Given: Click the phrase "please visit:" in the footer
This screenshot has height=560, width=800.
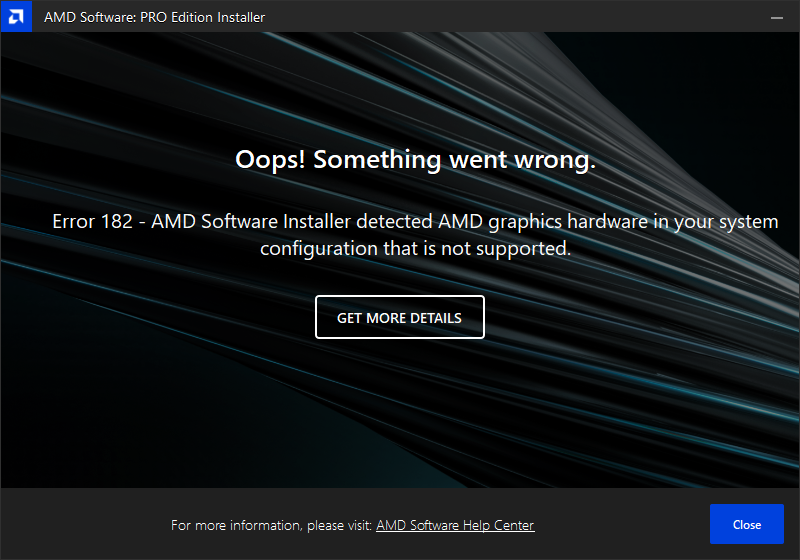Looking at the screenshot, I should point(340,526).
